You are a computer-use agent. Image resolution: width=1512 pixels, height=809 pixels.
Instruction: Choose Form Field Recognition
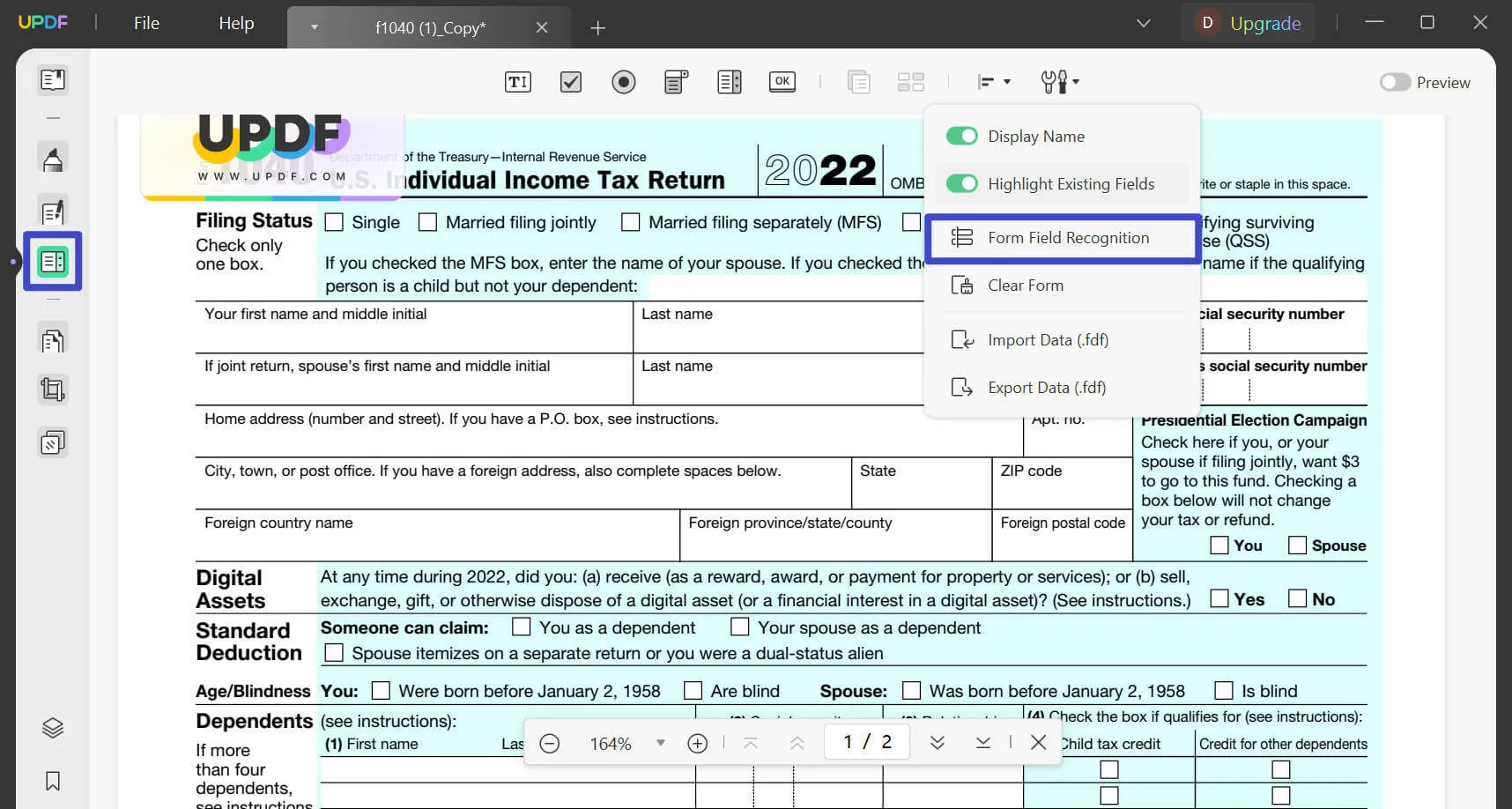pos(1067,238)
